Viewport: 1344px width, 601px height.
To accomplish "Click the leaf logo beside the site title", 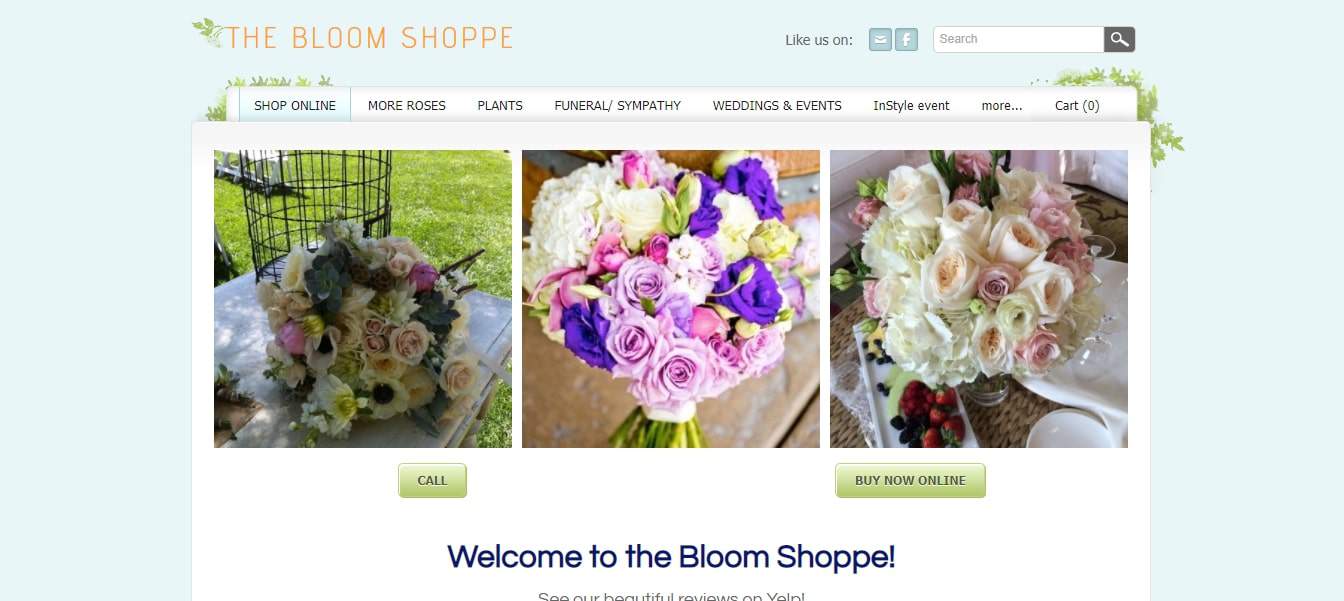I will point(208,33).
